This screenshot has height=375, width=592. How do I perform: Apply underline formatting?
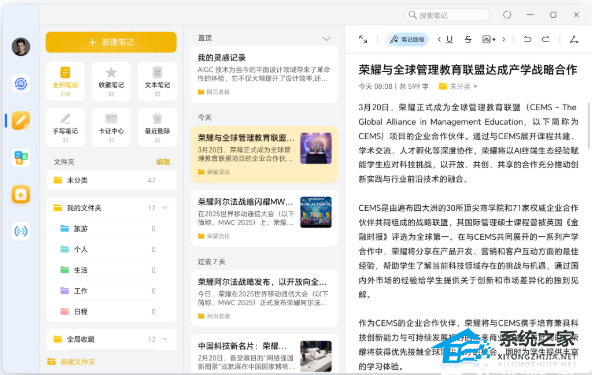click(x=449, y=39)
